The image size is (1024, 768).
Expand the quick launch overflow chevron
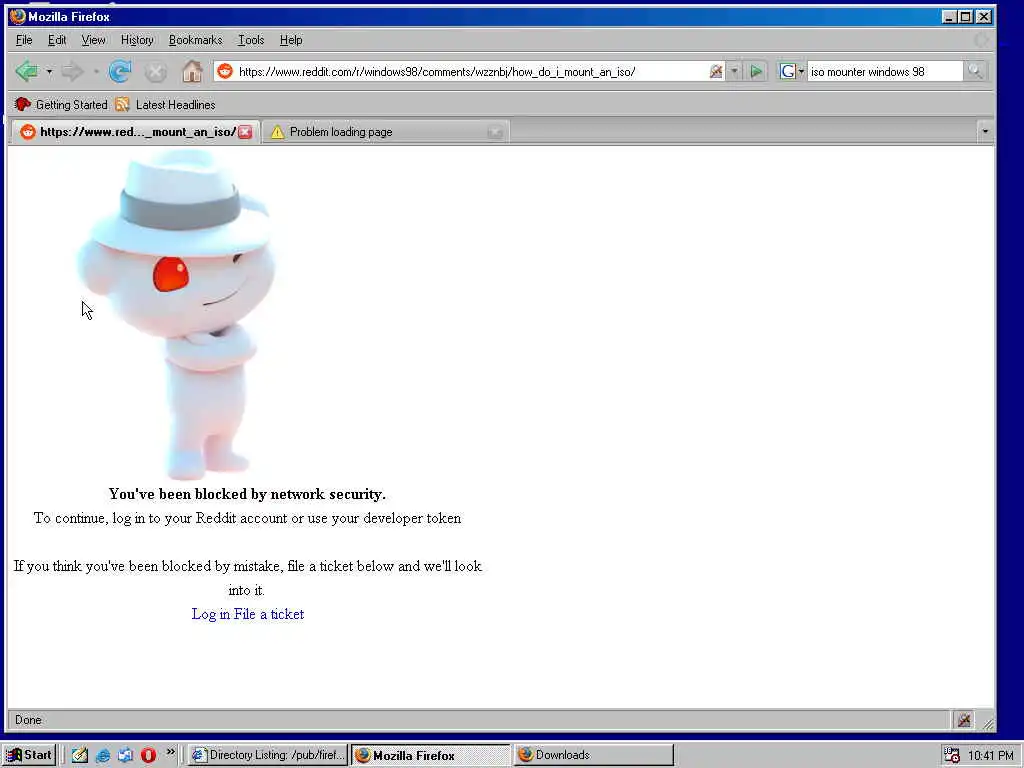click(x=170, y=752)
